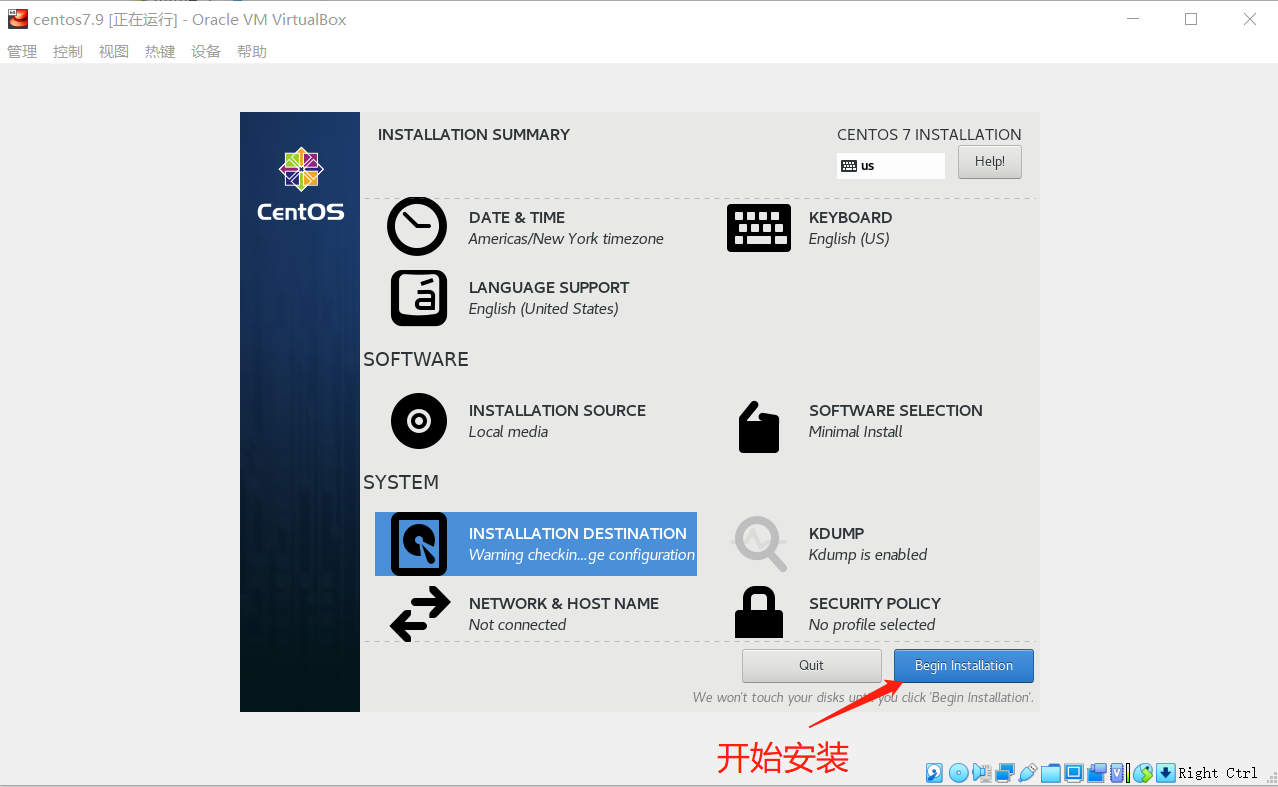Click the LANGUAGE SUPPORT label
Viewport: 1278px width, 787px height.
click(x=549, y=288)
